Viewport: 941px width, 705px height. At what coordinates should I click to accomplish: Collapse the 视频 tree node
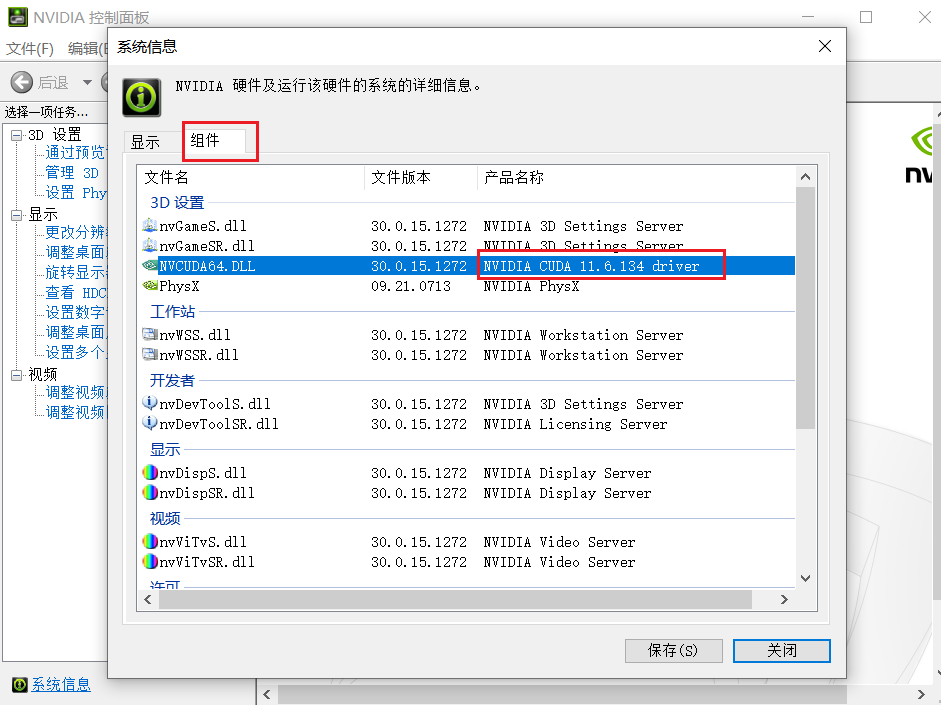click(x=16, y=375)
